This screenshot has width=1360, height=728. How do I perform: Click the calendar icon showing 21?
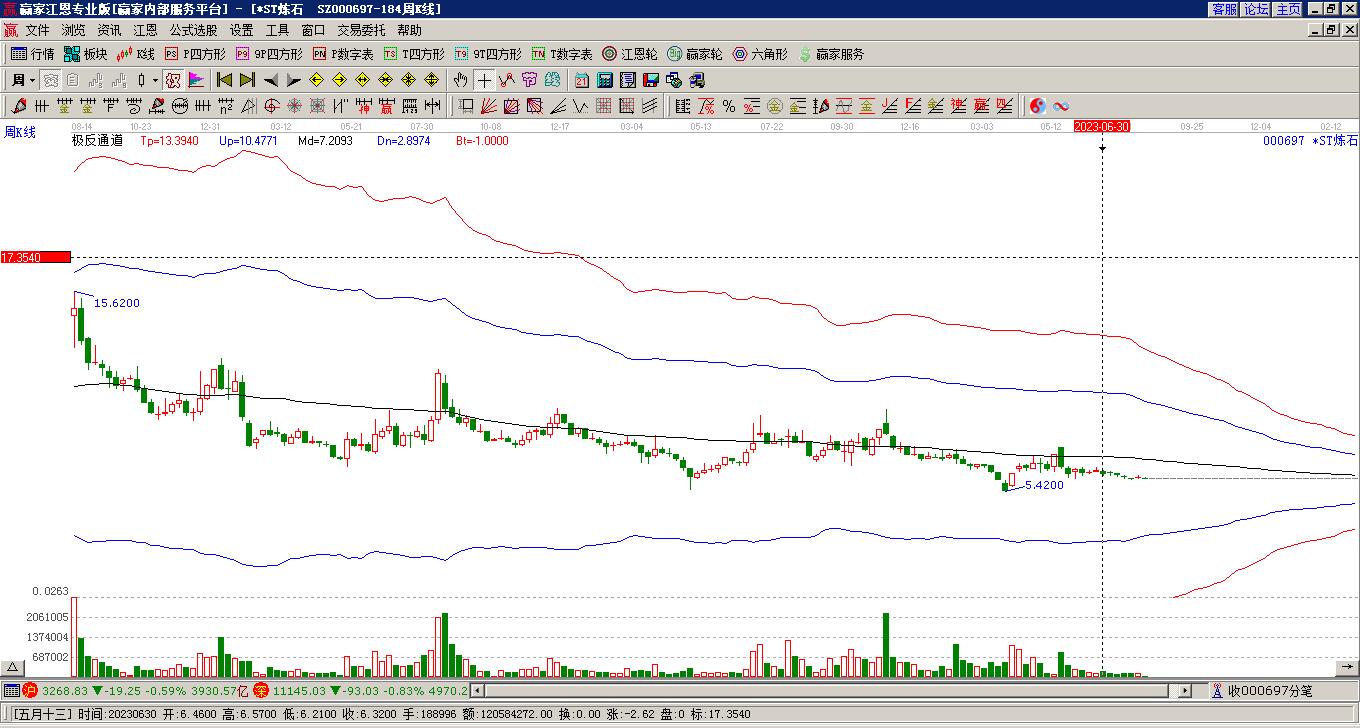[582, 80]
